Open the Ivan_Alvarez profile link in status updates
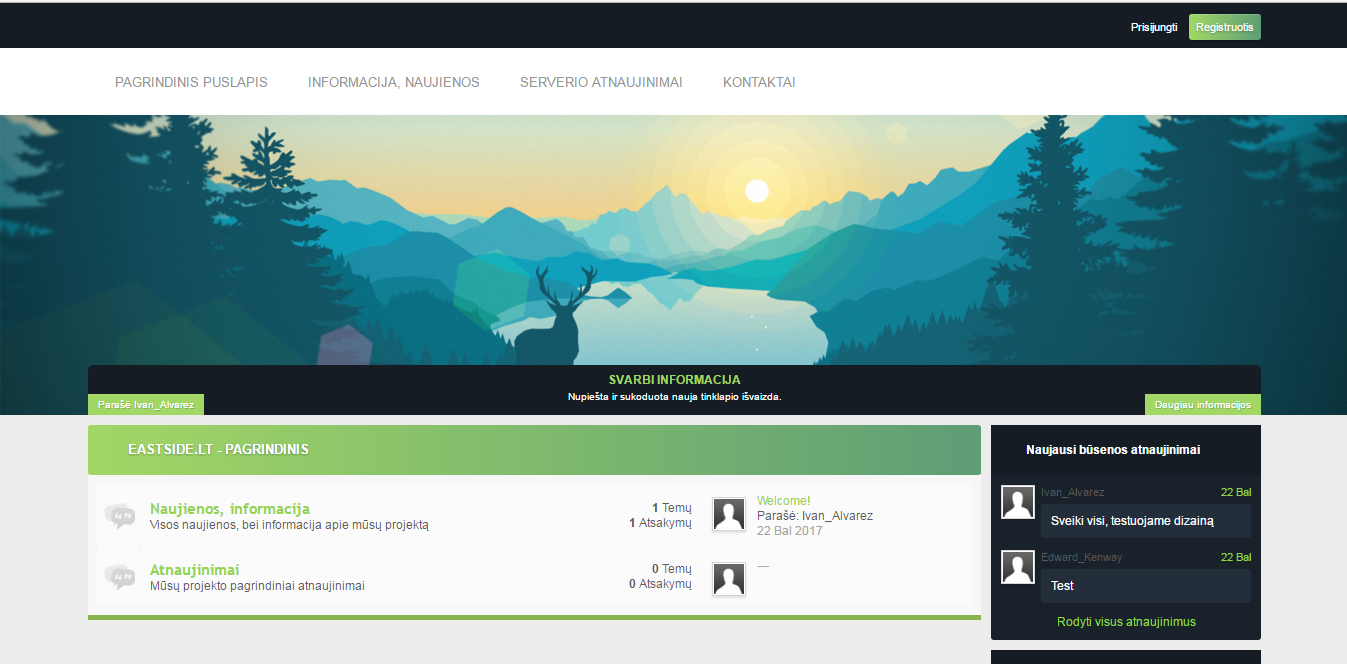The width and height of the screenshot is (1347, 664). coord(1073,492)
